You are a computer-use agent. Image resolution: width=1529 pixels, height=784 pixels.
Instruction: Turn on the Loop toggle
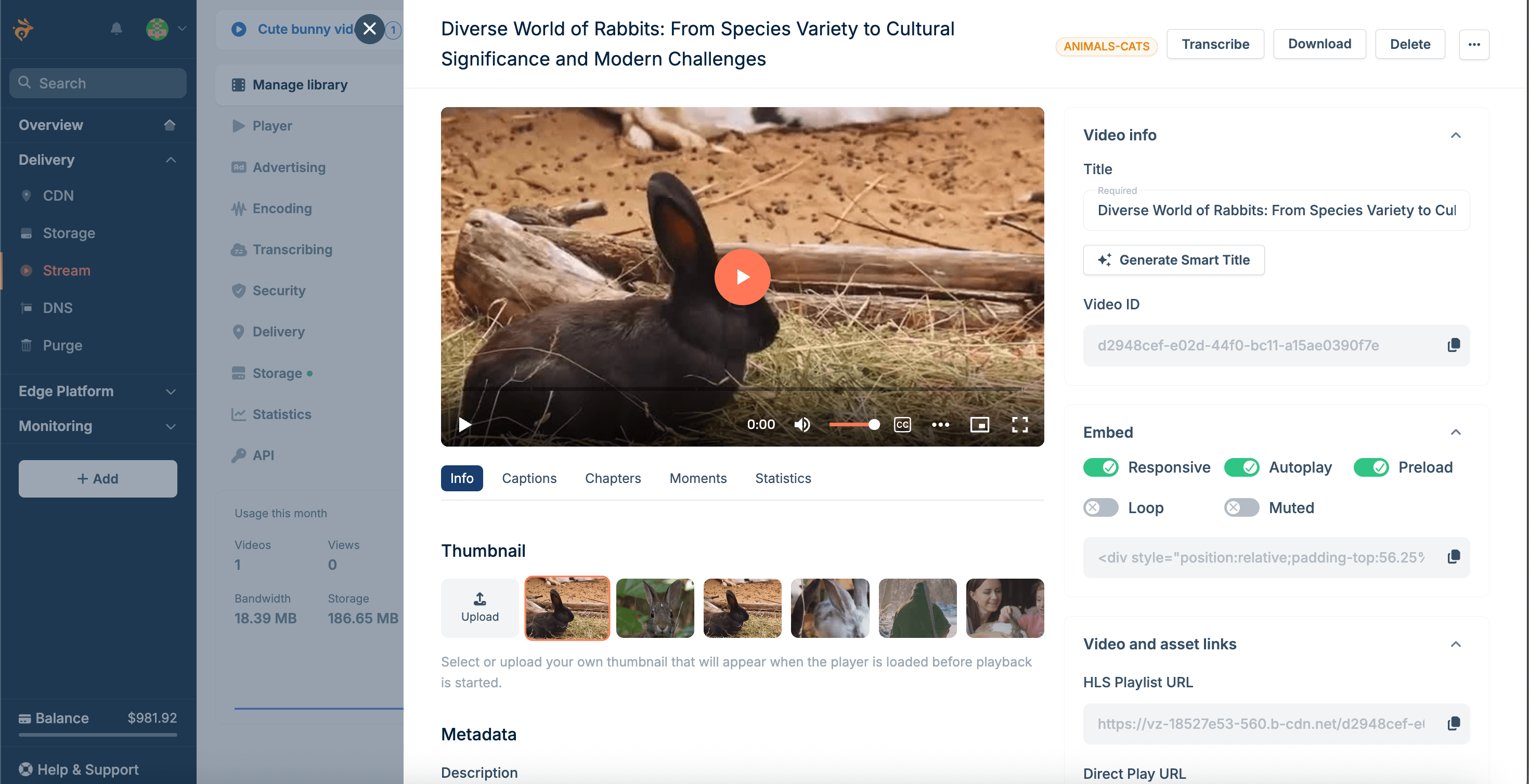point(1101,507)
